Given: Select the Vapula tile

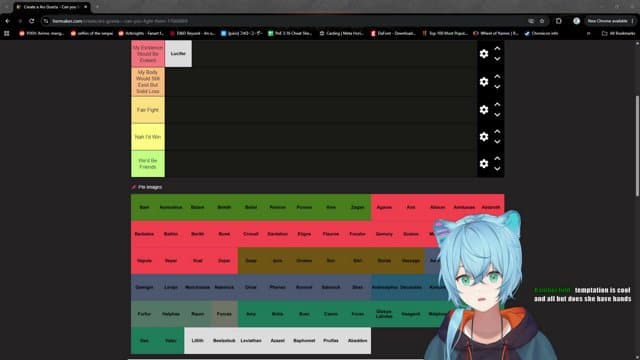Looking at the screenshot, I should [144, 260].
